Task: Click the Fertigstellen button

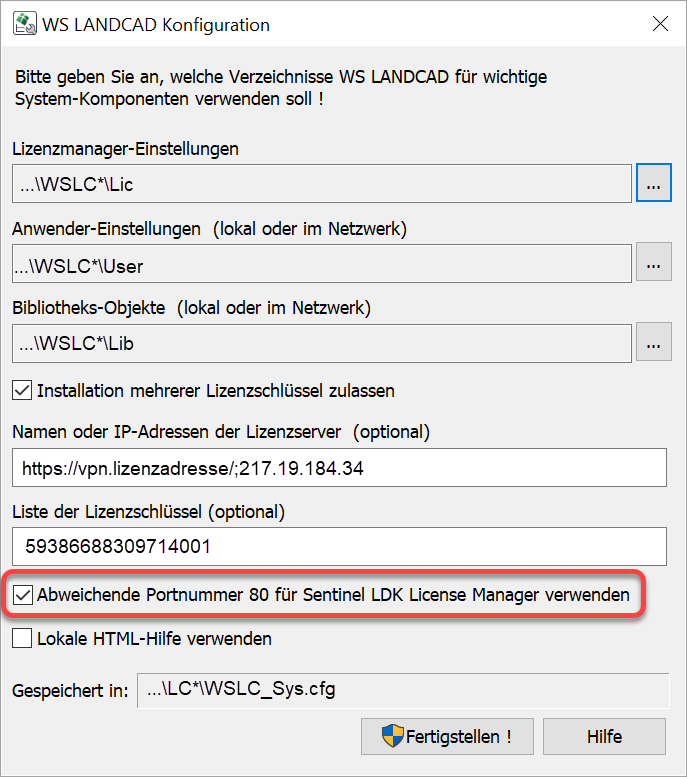Action: click(446, 737)
